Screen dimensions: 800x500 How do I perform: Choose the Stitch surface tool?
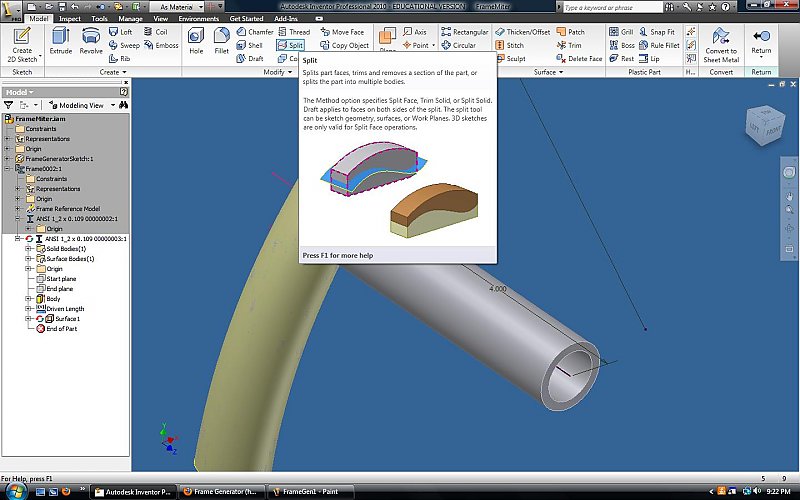(x=510, y=45)
